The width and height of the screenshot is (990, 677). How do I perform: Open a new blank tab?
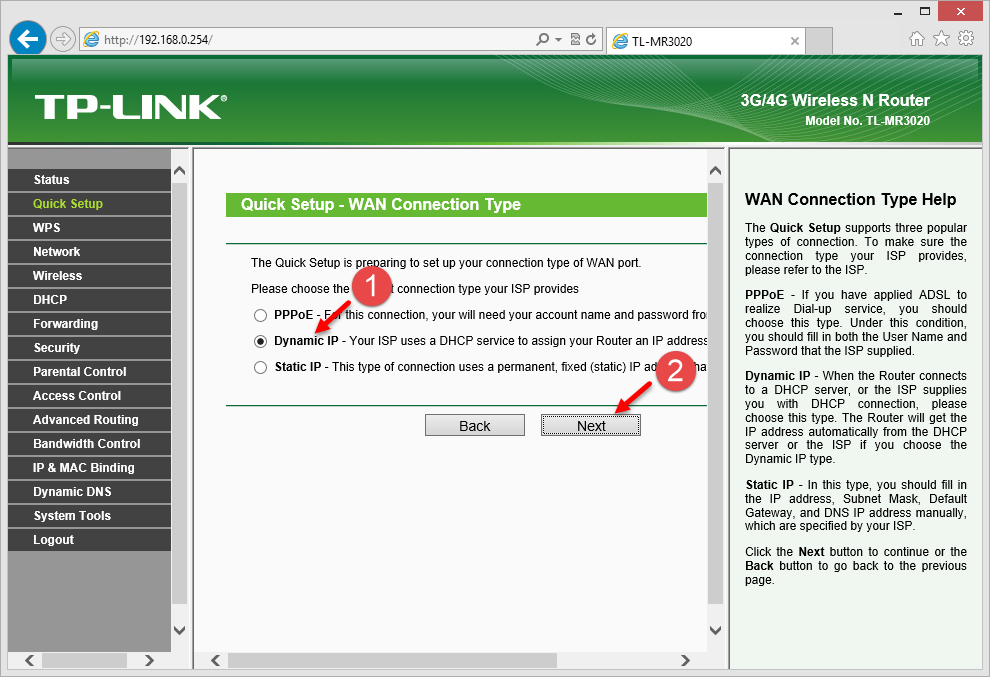tap(819, 41)
